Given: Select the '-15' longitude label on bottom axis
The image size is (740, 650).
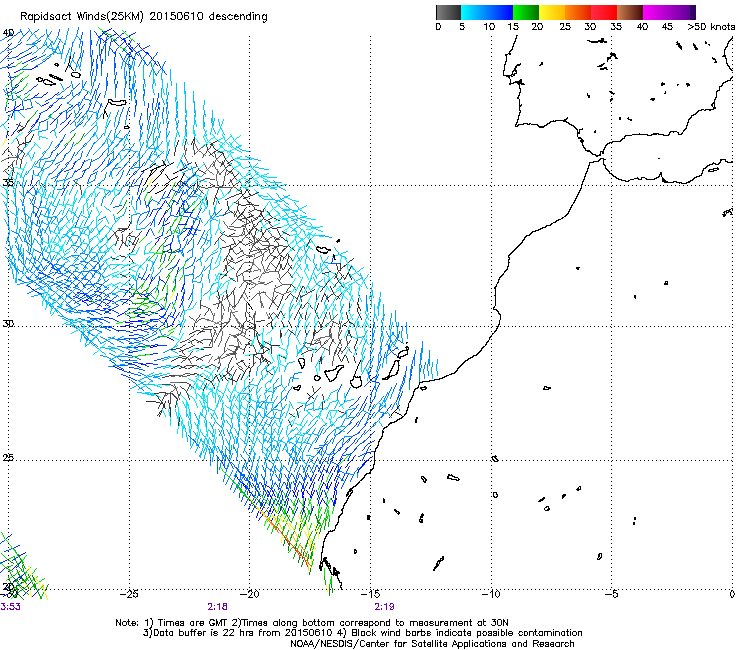Looking at the screenshot, I should click(x=370, y=594).
